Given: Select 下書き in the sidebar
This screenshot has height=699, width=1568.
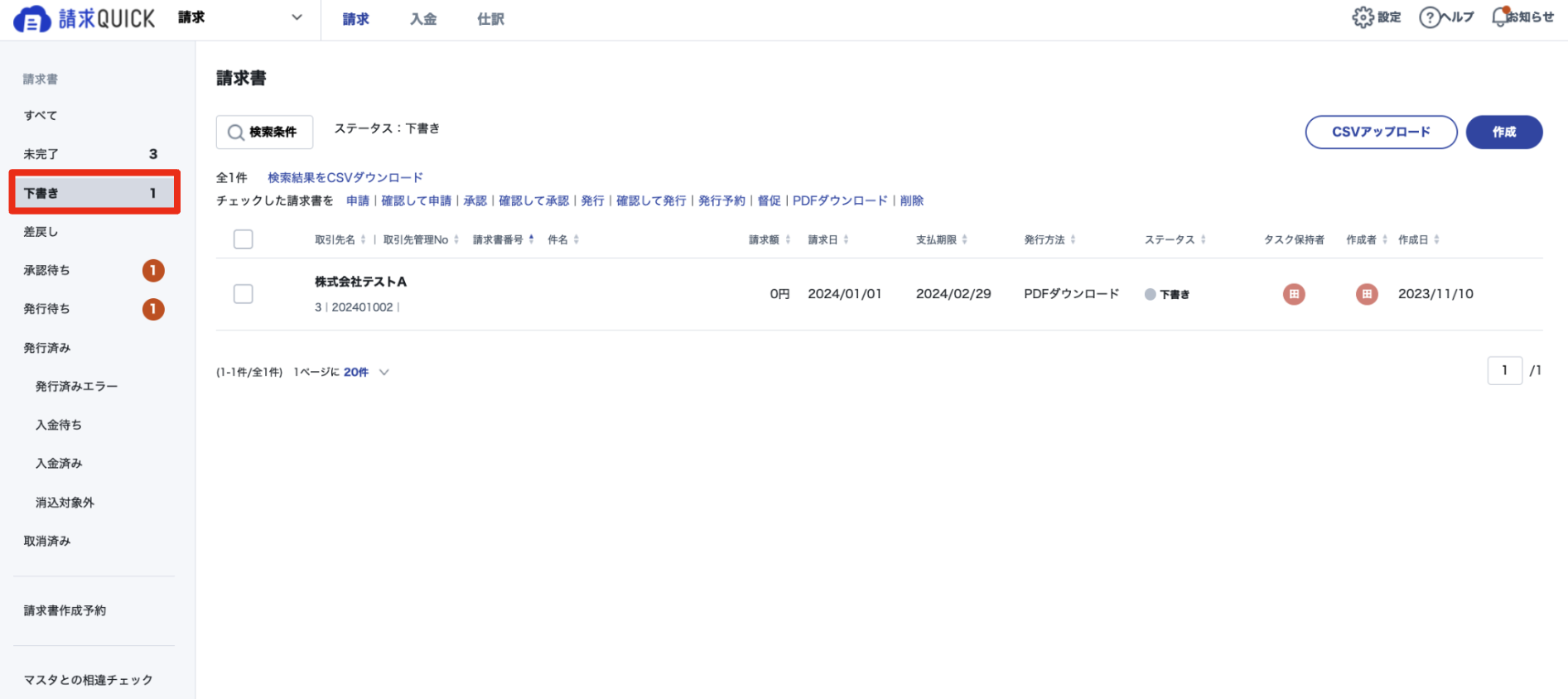Looking at the screenshot, I should 94,193.
